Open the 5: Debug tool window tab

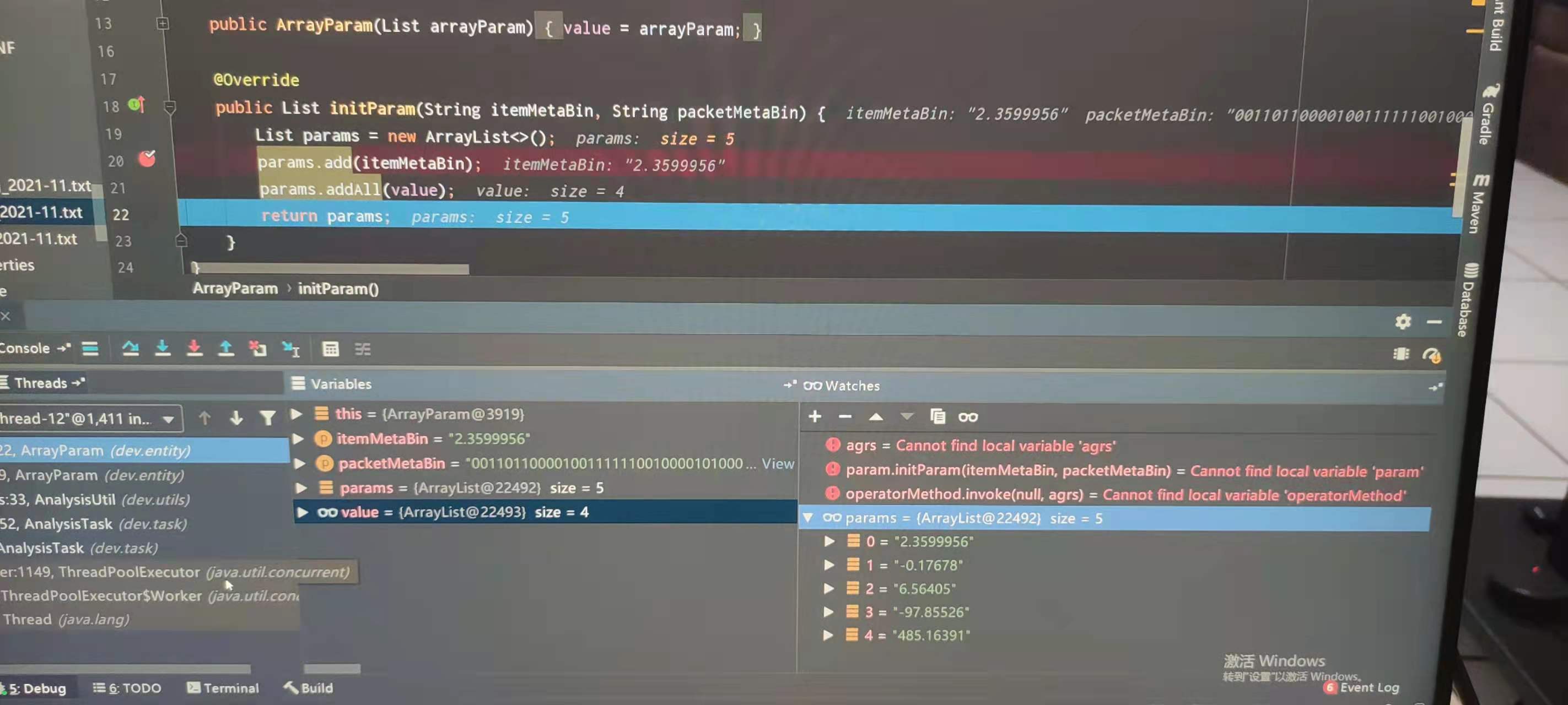[x=35, y=688]
